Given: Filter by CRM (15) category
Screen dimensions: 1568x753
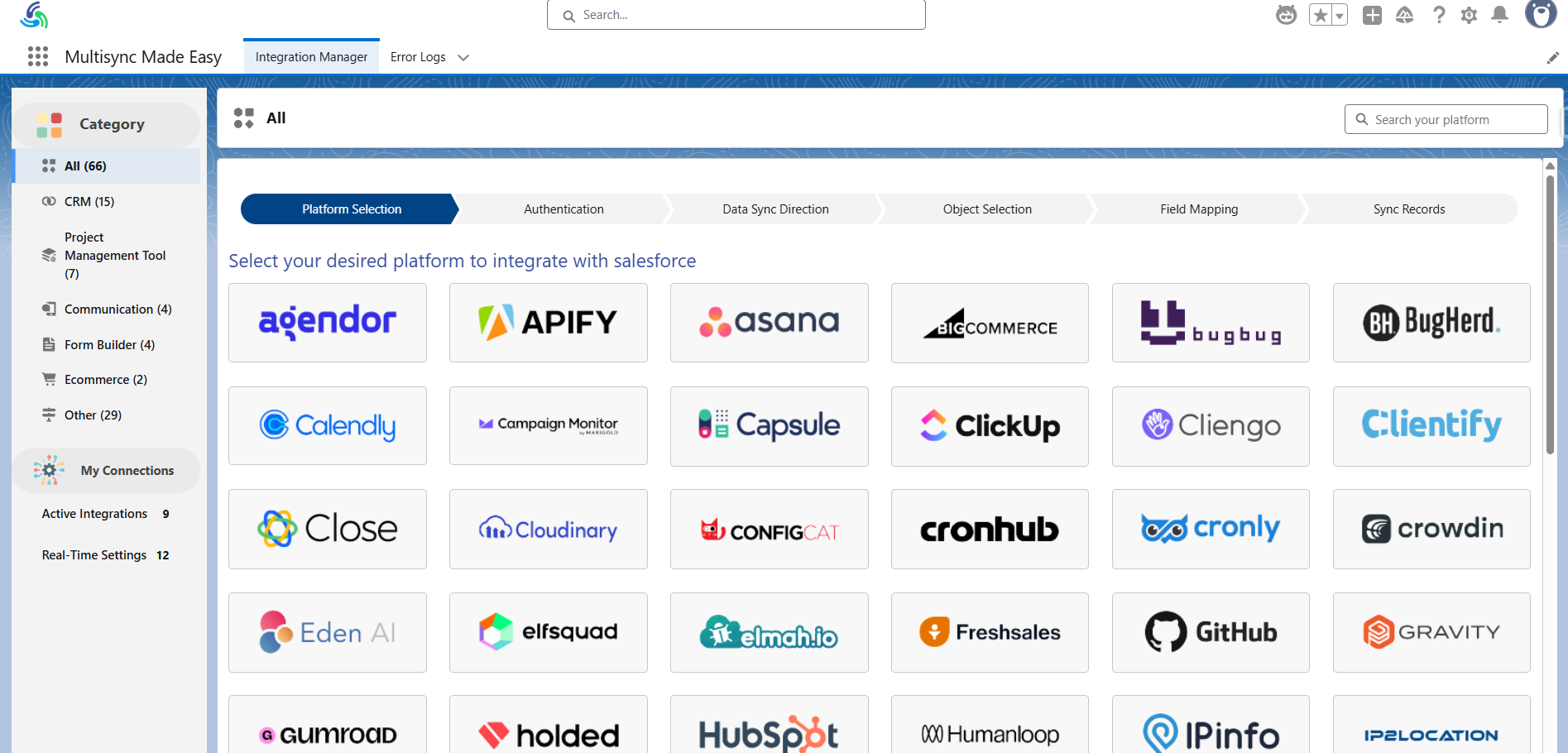Looking at the screenshot, I should pyautogui.click(x=108, y=201).
